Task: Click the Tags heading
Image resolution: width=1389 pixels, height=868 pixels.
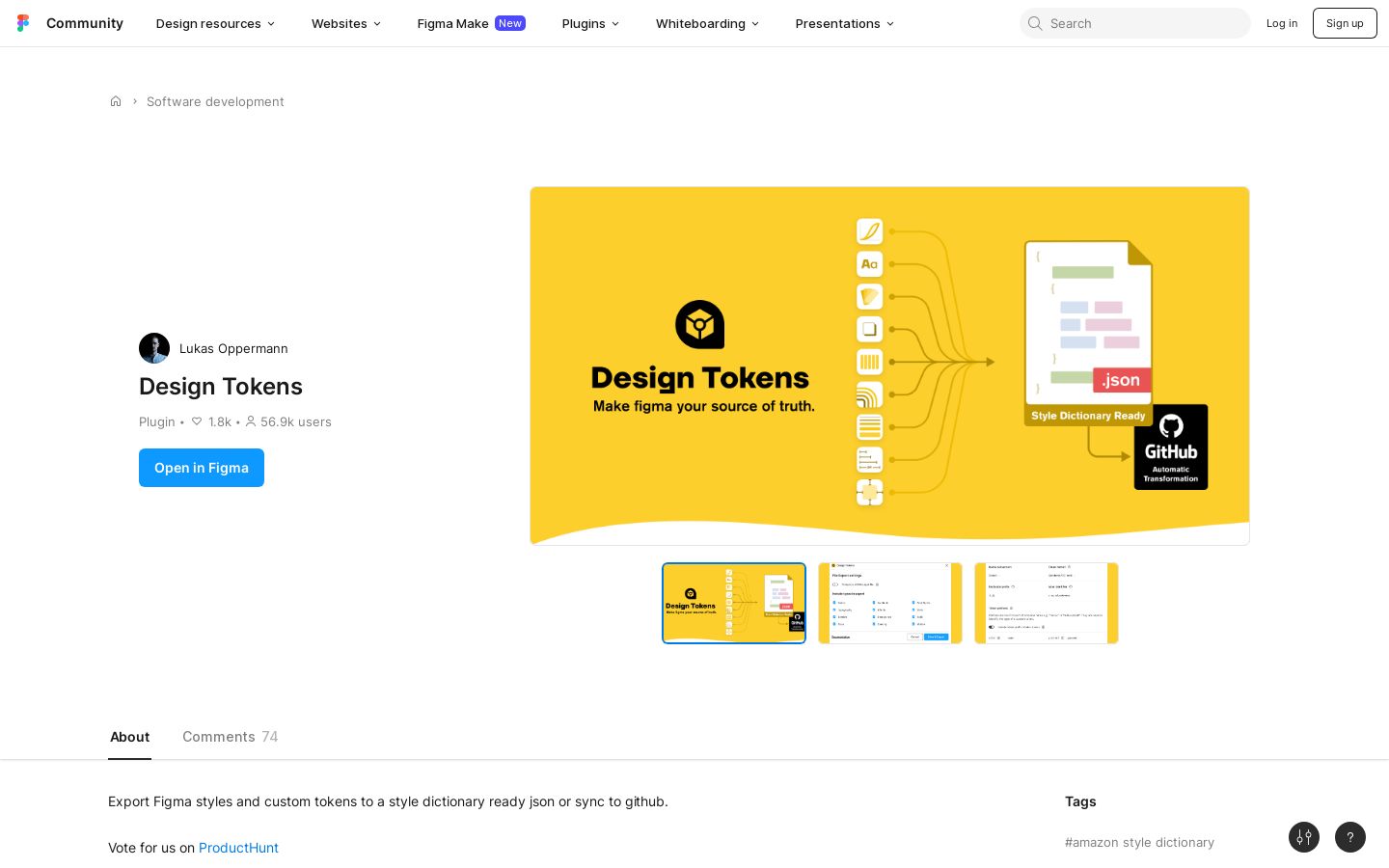Action: tap(1080, 801)
